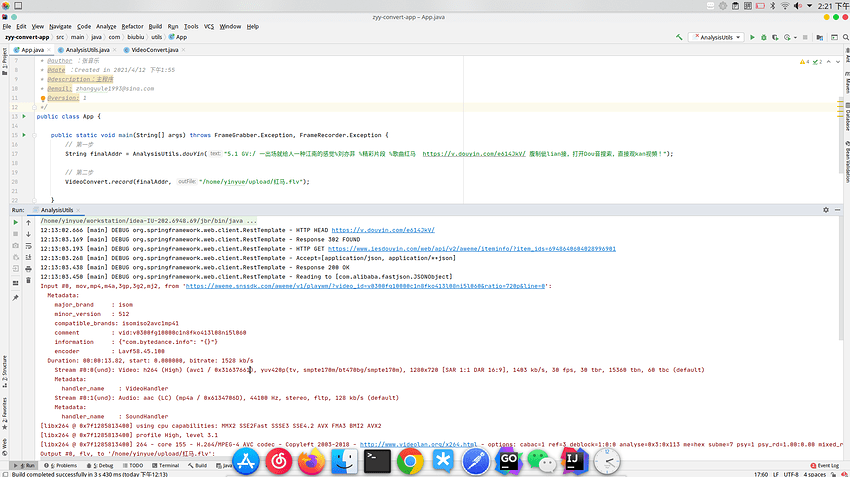Open the TODO tool window tab

(x=133, y=466)
